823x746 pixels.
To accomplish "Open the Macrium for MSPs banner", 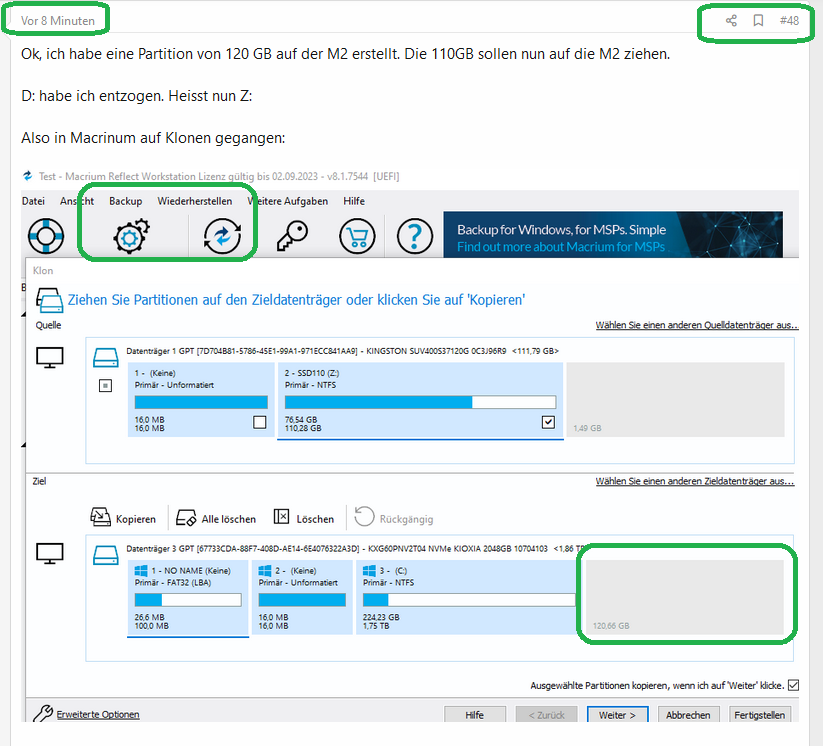I will 613,235.
